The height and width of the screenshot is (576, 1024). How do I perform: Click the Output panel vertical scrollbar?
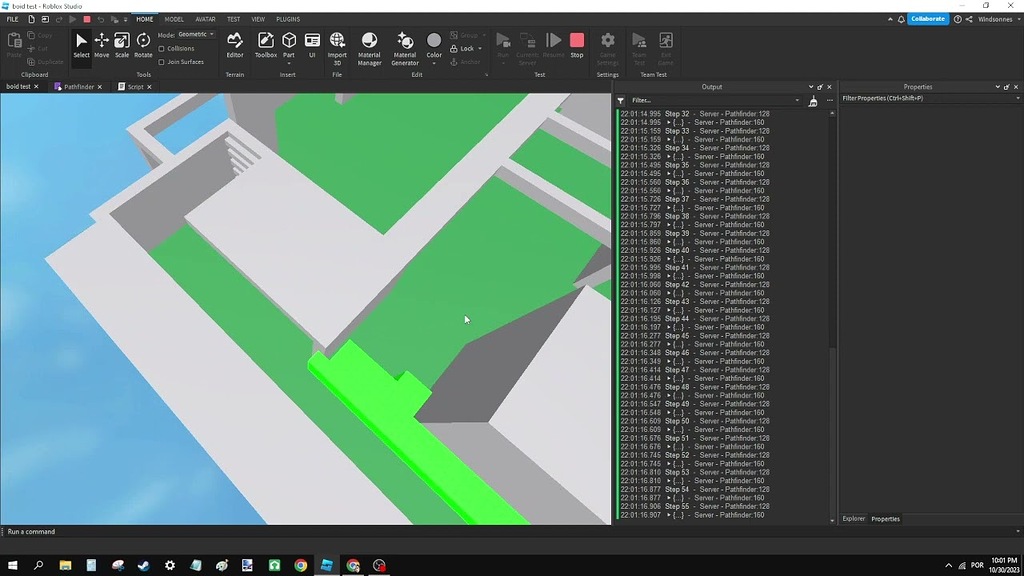point(832,317)
